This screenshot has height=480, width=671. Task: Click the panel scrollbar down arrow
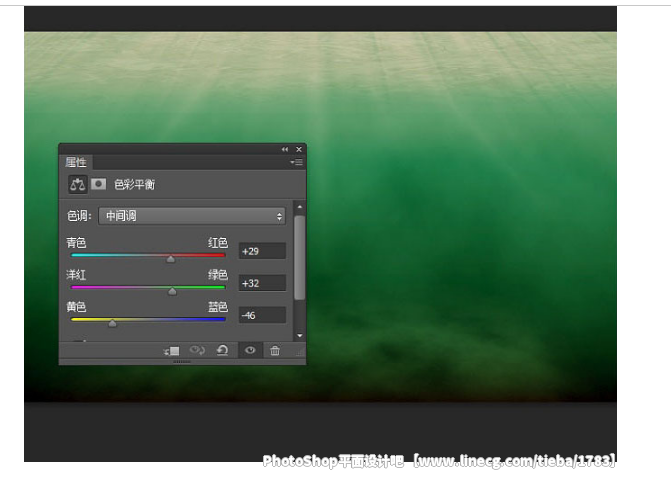coord(300,336)
